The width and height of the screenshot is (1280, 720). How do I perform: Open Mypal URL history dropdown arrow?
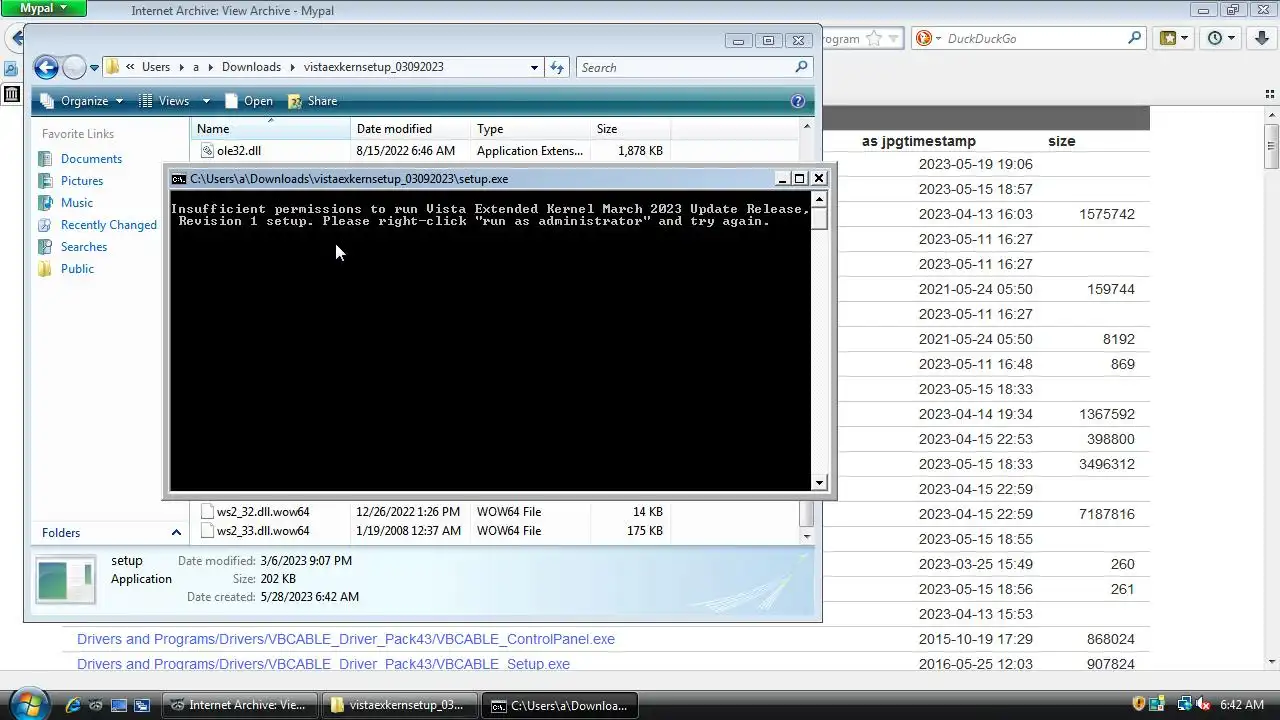point(893,38)
